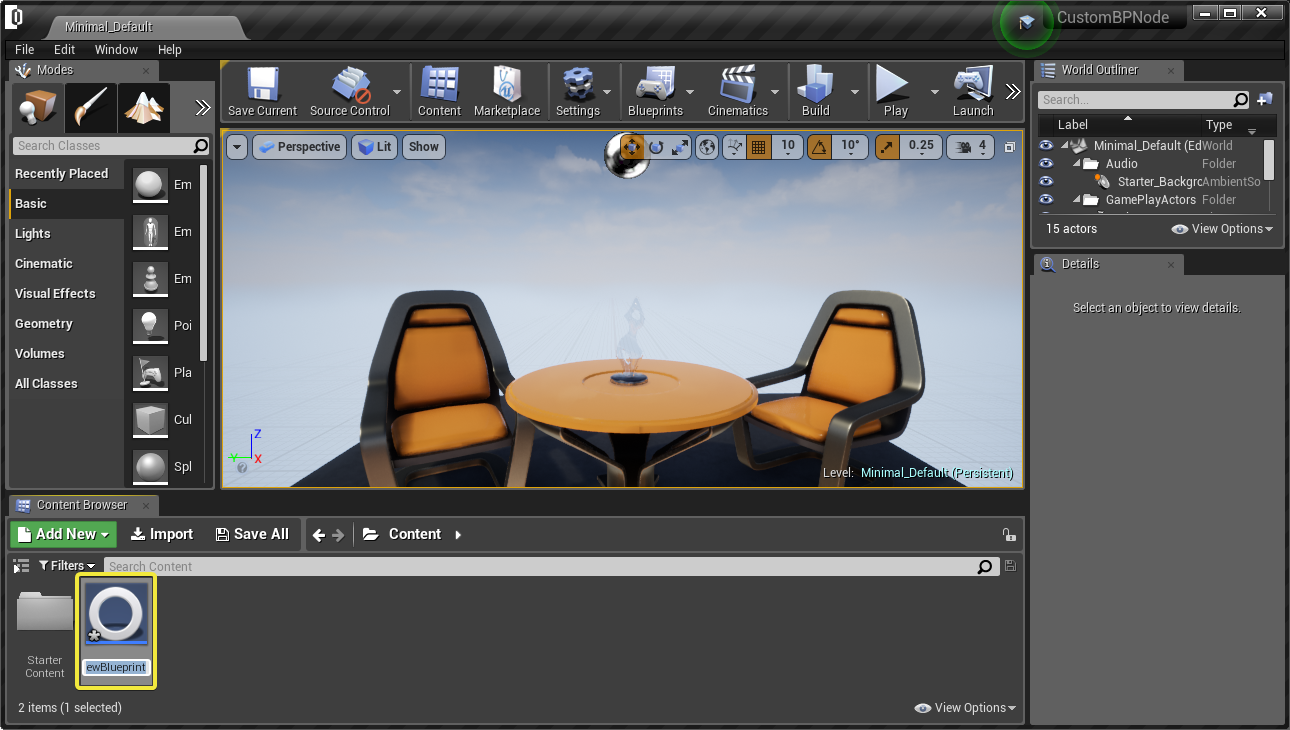Select the Landscape mode icon

click(x=143, y=108)
